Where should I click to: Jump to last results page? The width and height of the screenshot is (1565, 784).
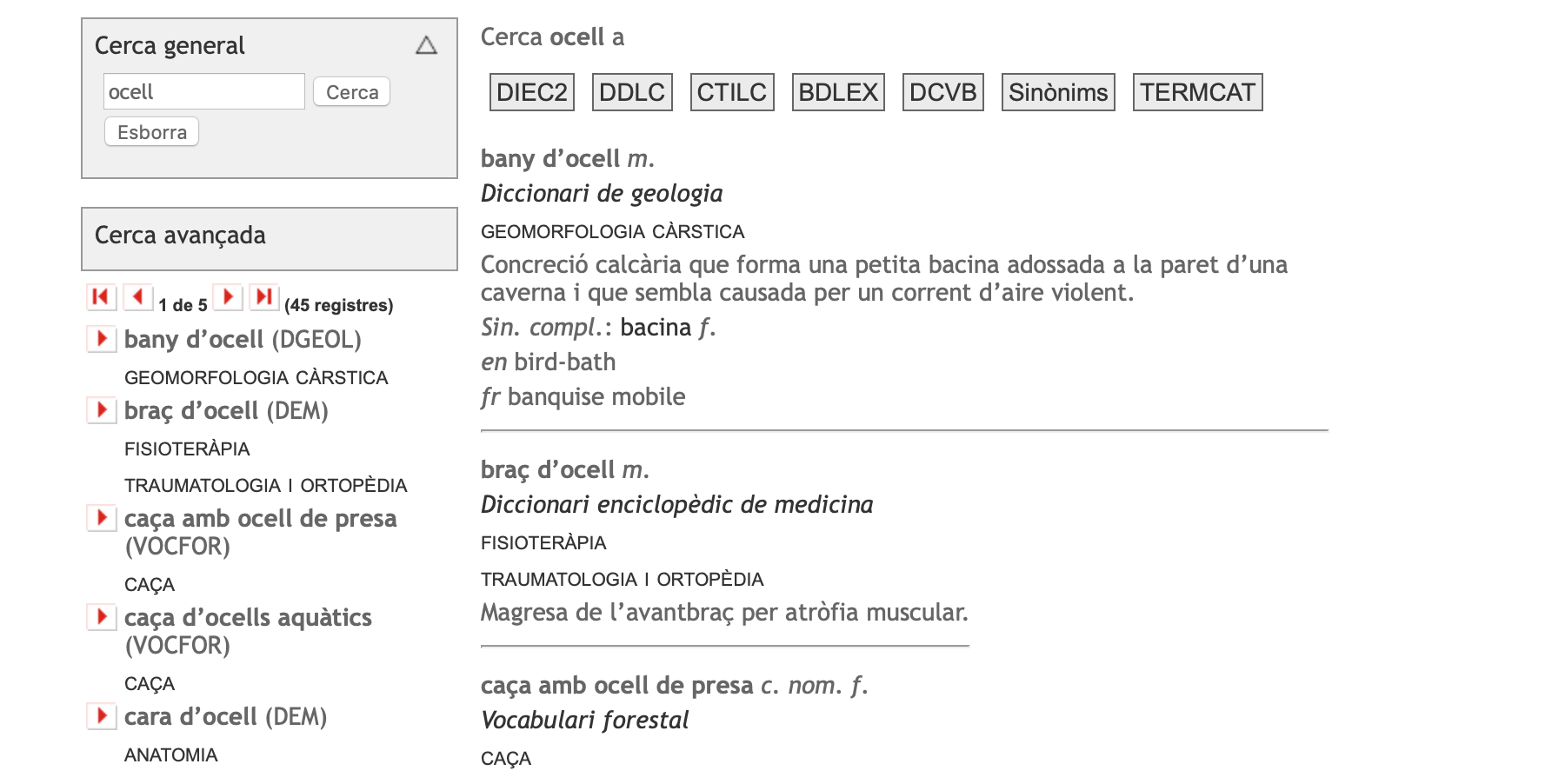point(263,297)
